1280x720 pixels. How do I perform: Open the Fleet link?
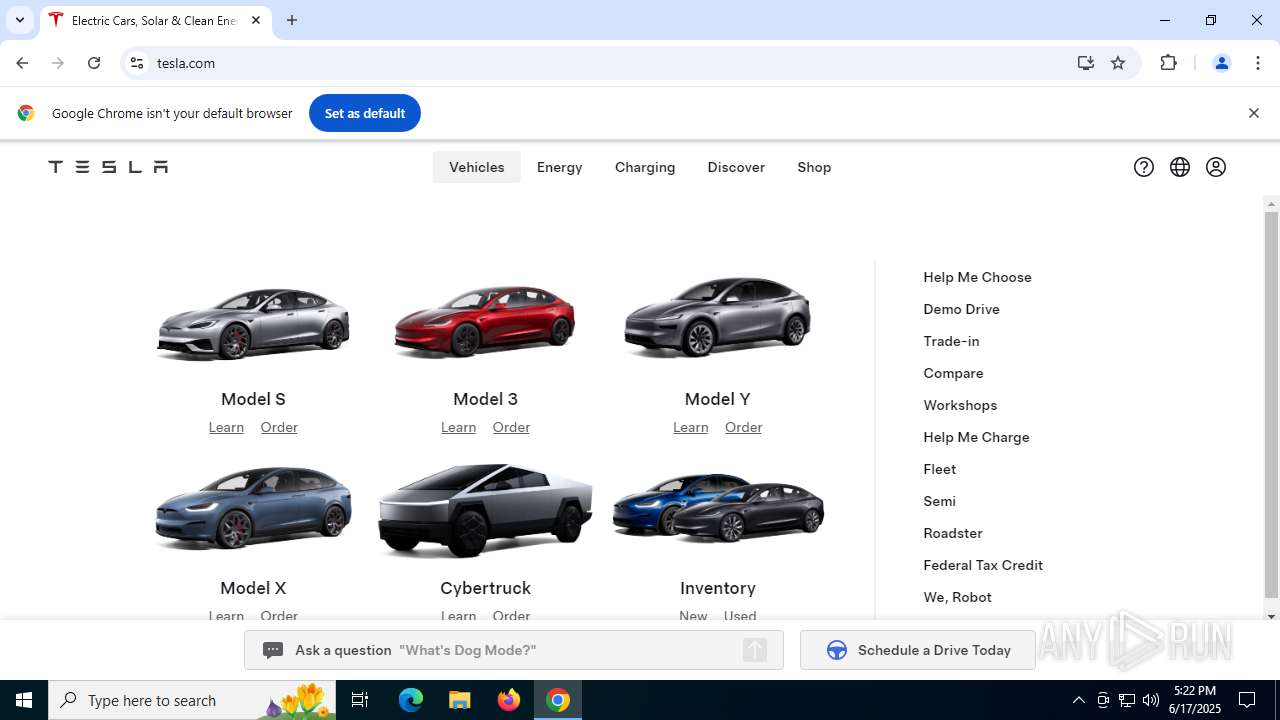point(939,469)
